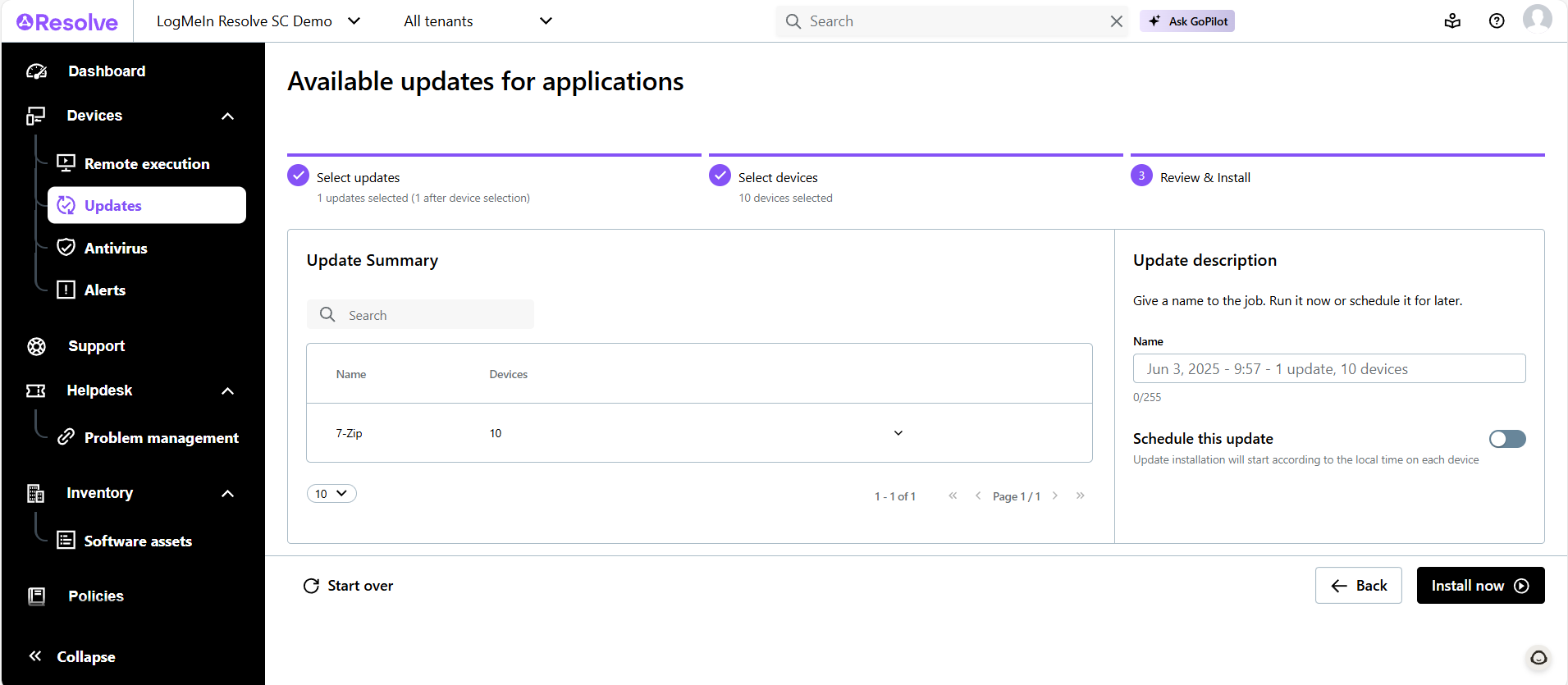Viewport: 1568px width, 685px height.
Task: Open Antivirus in the sidebar
Action: tap(116, 248)
